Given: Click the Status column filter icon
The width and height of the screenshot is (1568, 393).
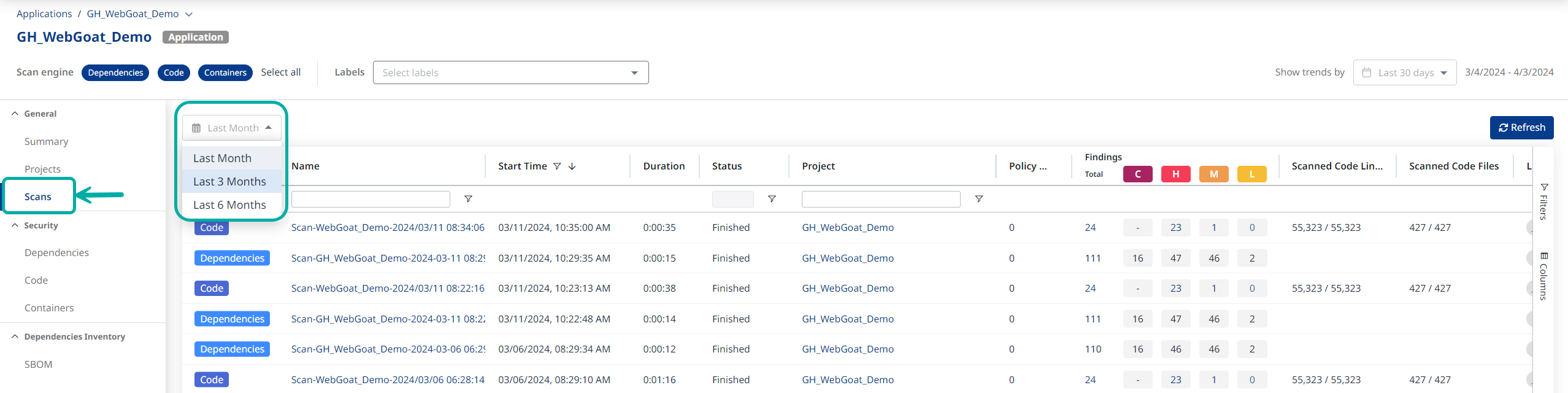Looking at the screenshot, I should [772, 199].
